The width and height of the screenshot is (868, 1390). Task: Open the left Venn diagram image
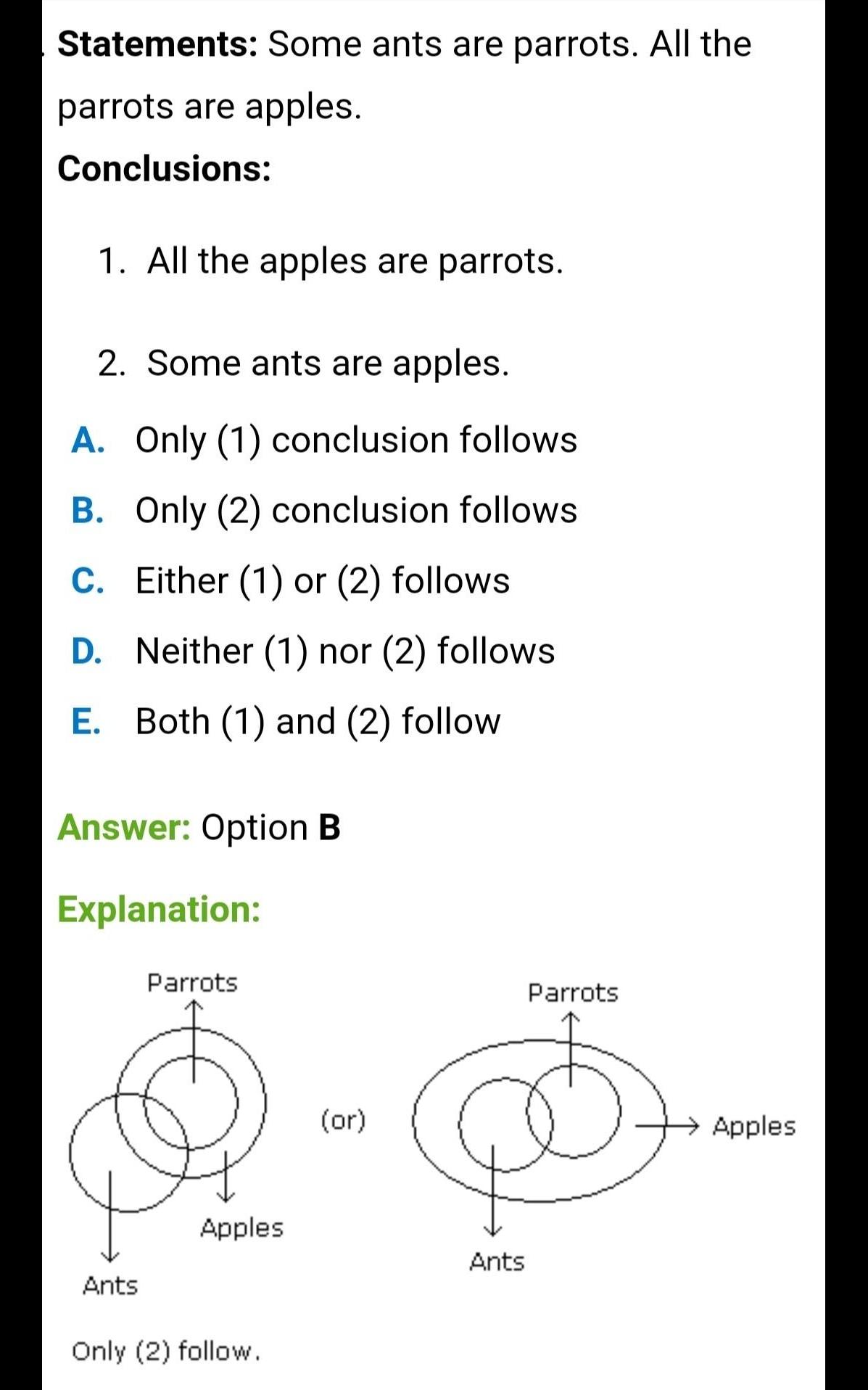click(x=168, y=1118)
